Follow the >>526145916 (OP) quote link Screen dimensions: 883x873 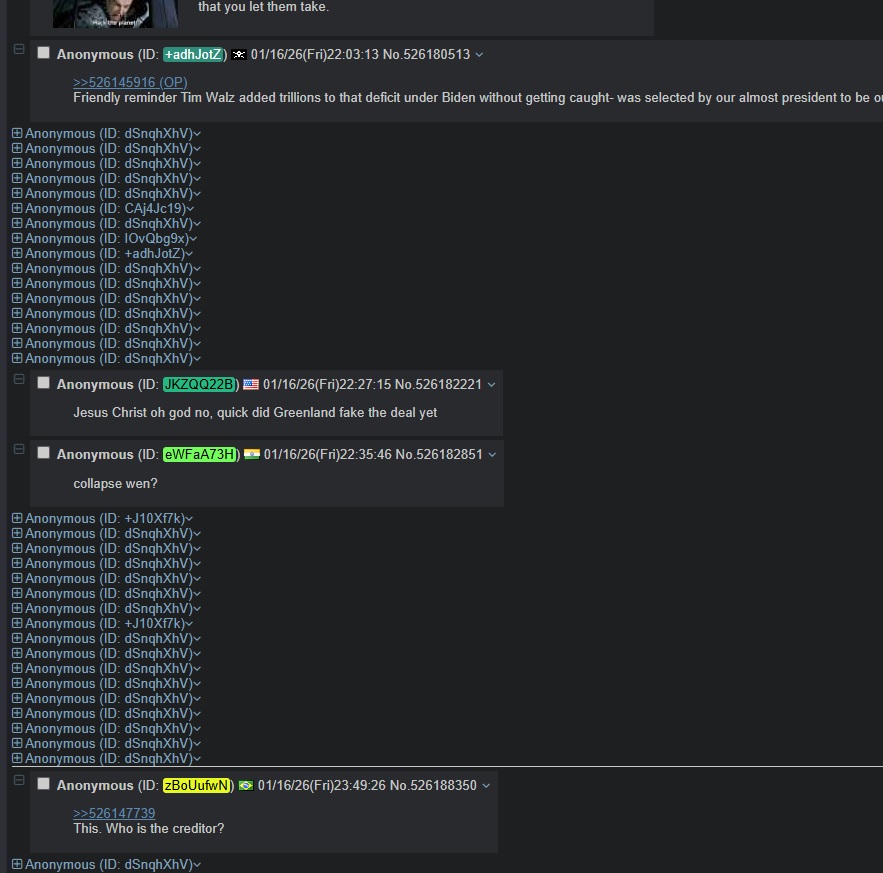coord(130,82)
